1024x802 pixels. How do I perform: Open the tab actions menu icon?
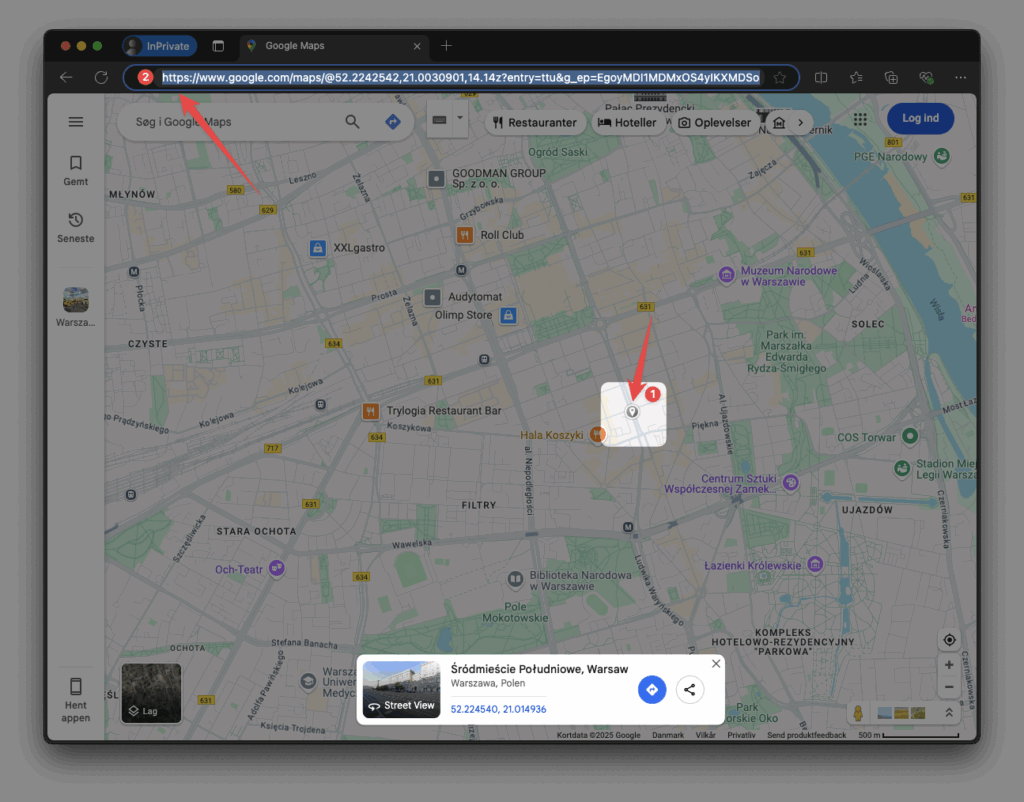[x=218, y=46]
